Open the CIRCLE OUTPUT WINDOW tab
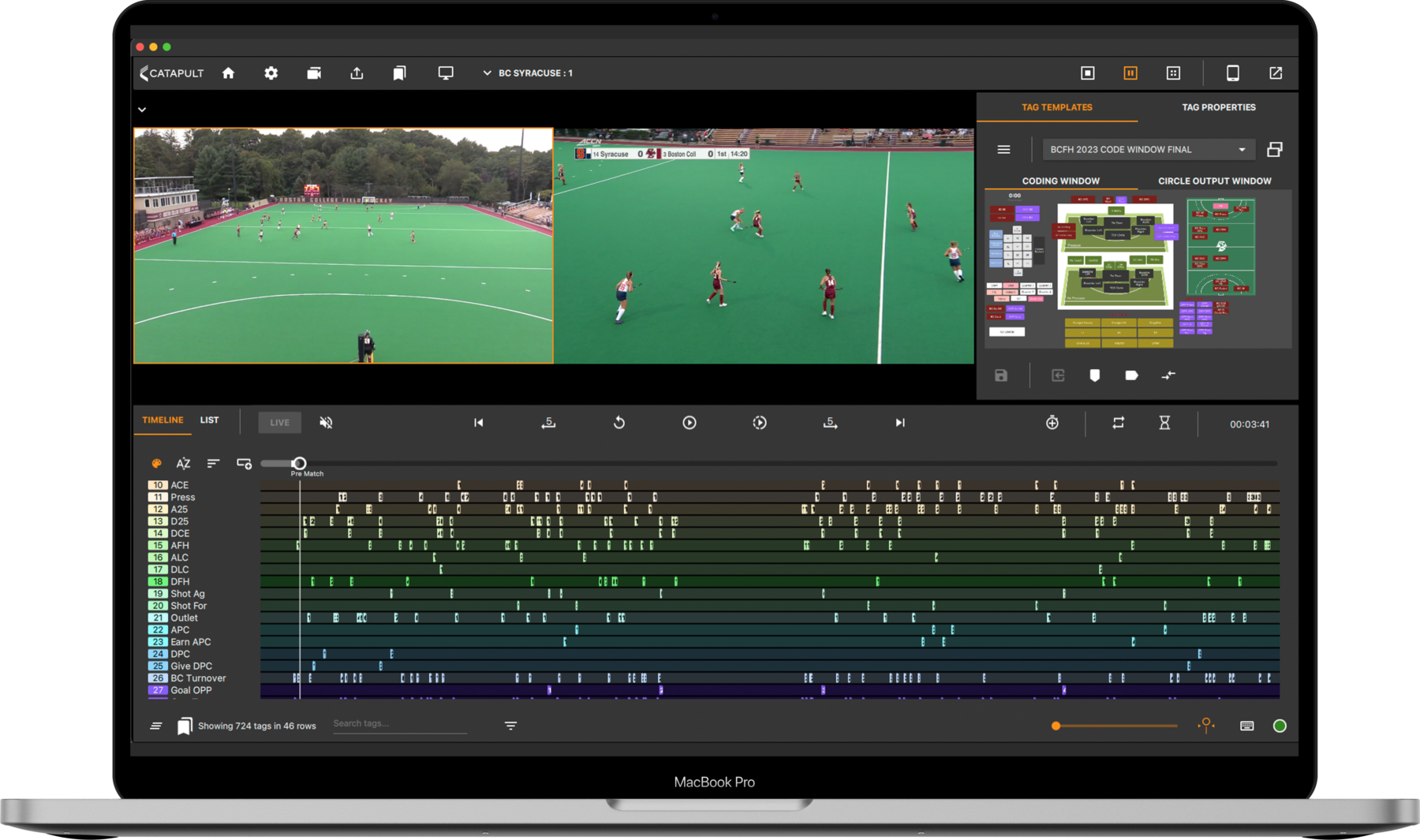1420x840 pixels. (1214, 181)
